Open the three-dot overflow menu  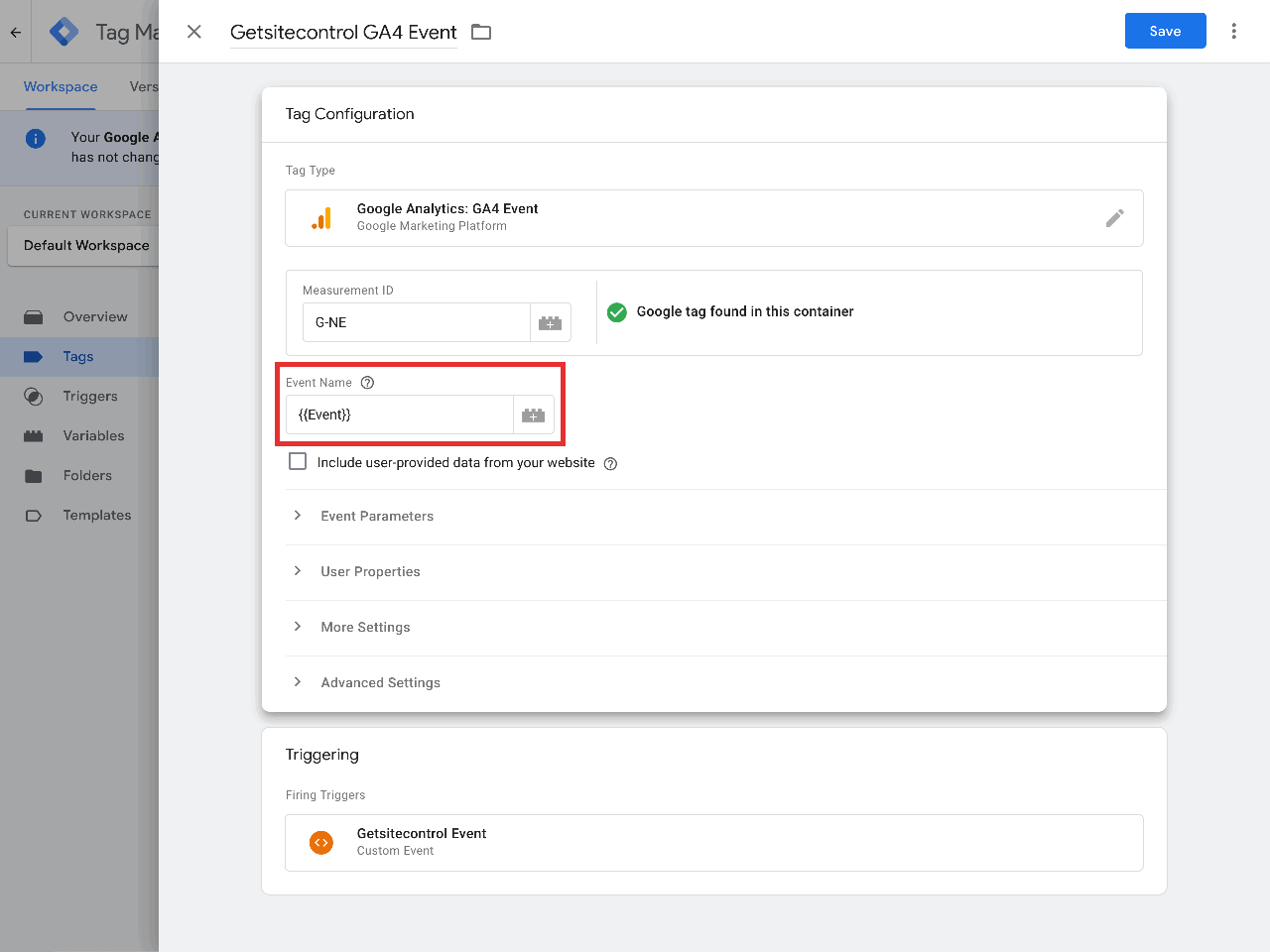tap(1233, 31)
